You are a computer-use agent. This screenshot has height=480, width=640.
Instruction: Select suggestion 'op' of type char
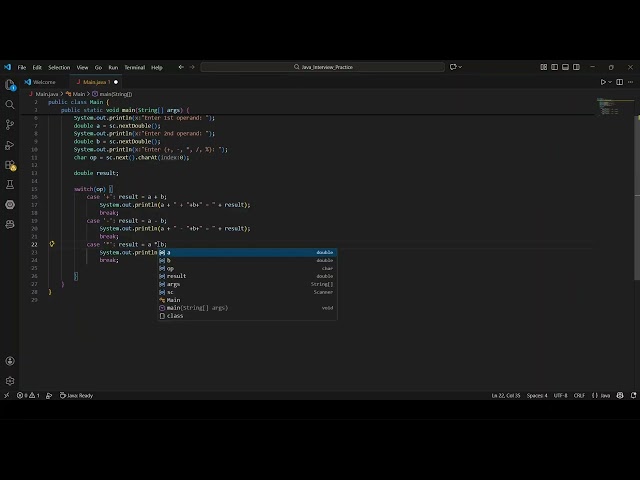(247, 268)
